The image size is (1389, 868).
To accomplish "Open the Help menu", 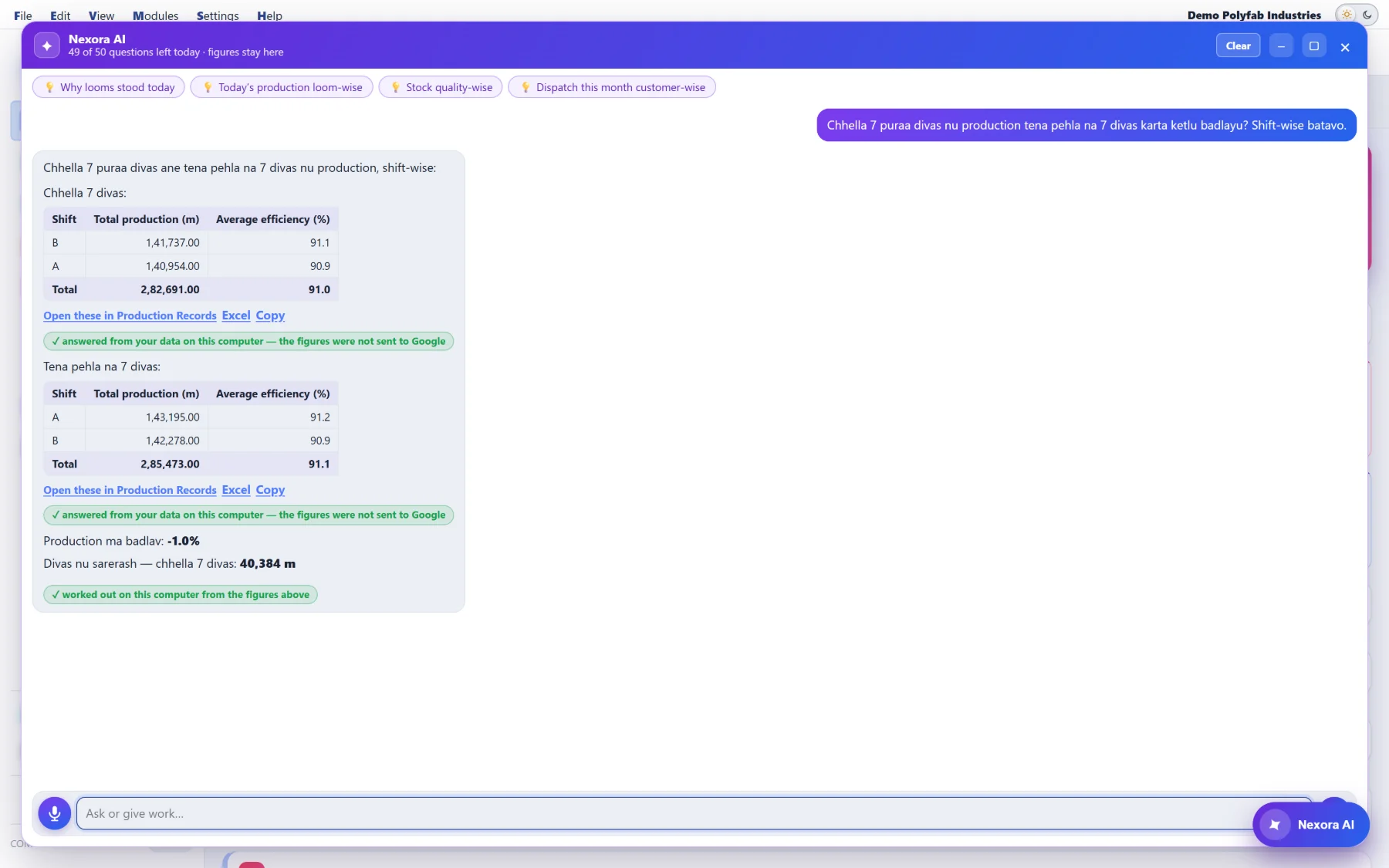I will (269, 15).
